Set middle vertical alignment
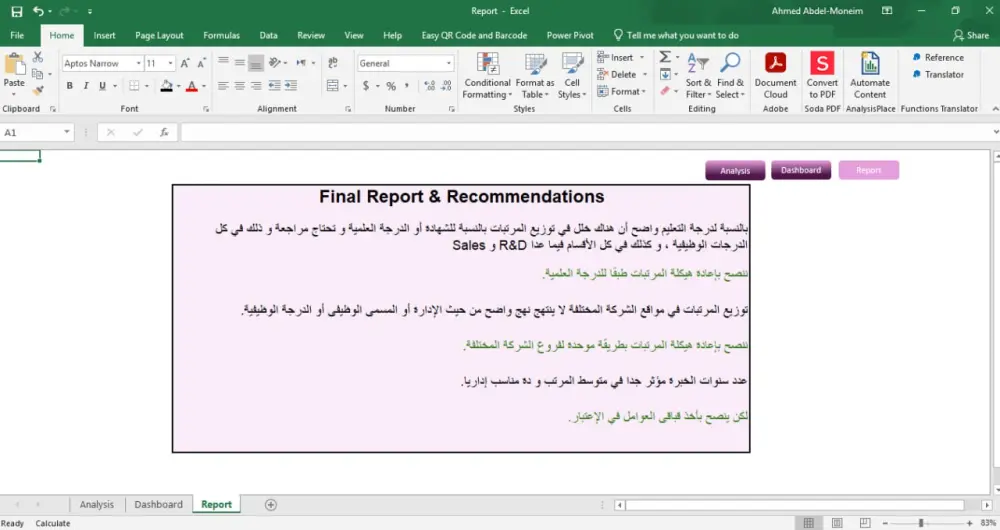 point(239,63)
